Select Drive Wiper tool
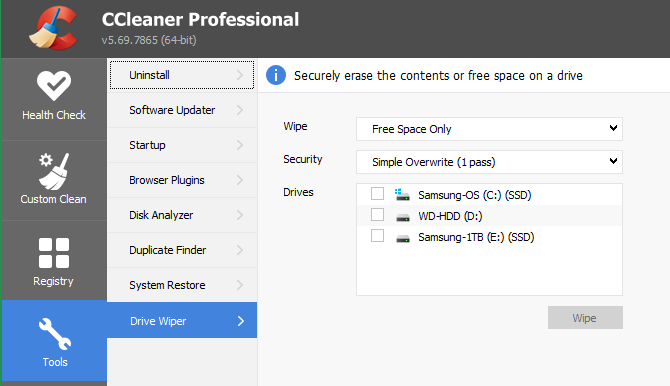The image size is (670, 386). (182, 321)
